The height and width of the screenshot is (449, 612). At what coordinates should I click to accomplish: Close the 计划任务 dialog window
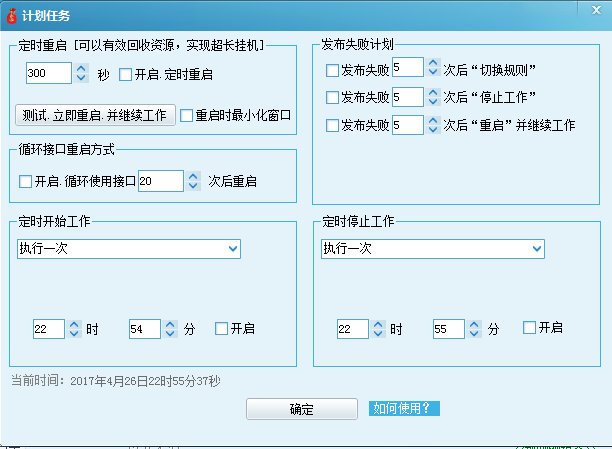click(596, 10)
